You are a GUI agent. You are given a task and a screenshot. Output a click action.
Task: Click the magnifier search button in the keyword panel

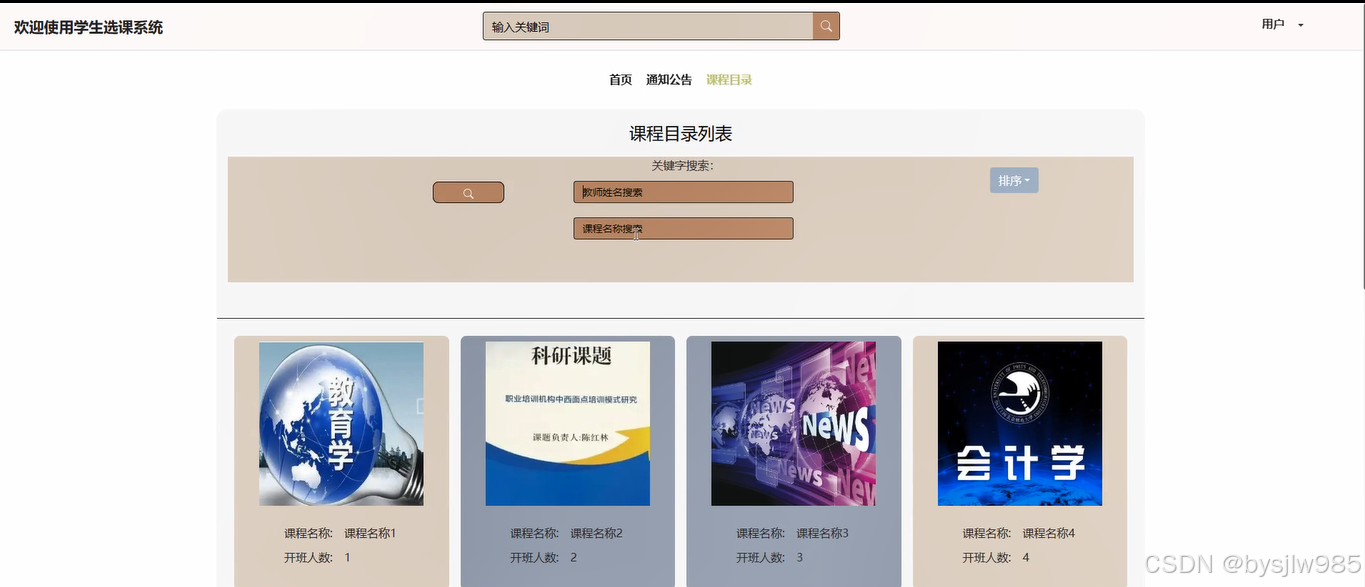tap(468, 192)
